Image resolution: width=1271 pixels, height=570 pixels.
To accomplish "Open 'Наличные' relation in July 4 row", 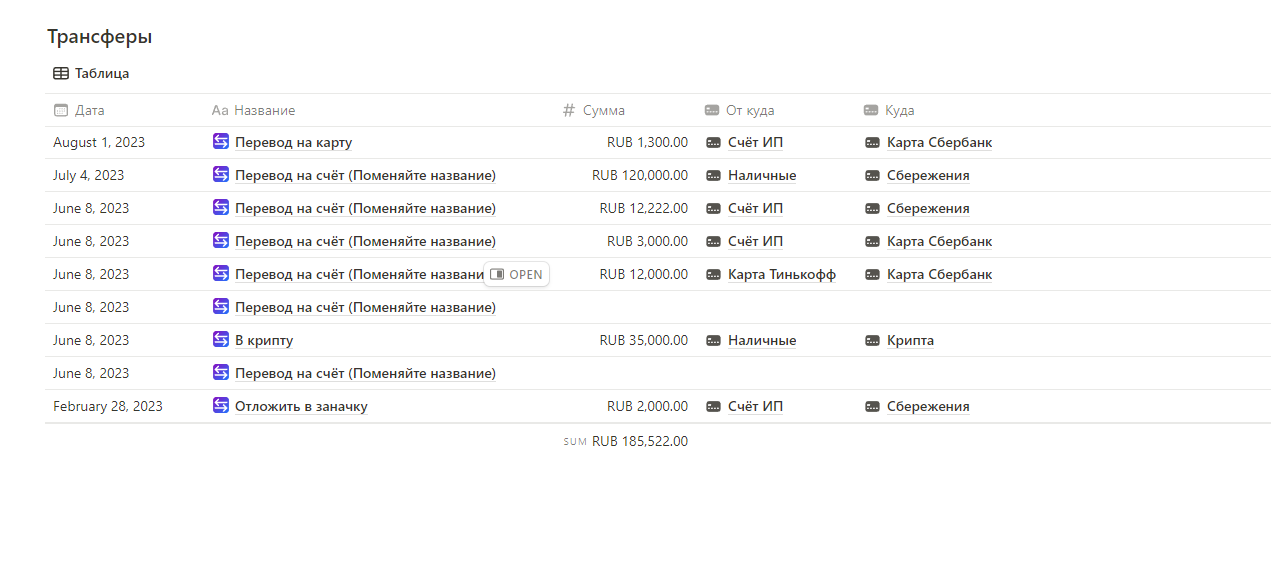I will (762, 176).
